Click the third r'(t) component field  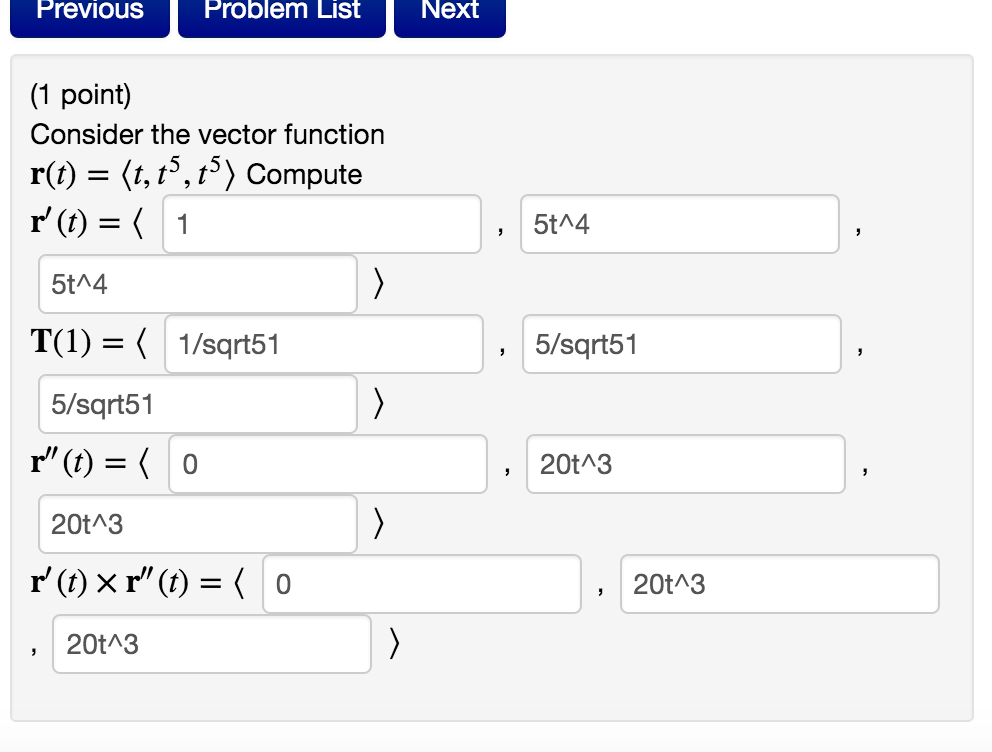coord(196,284)
